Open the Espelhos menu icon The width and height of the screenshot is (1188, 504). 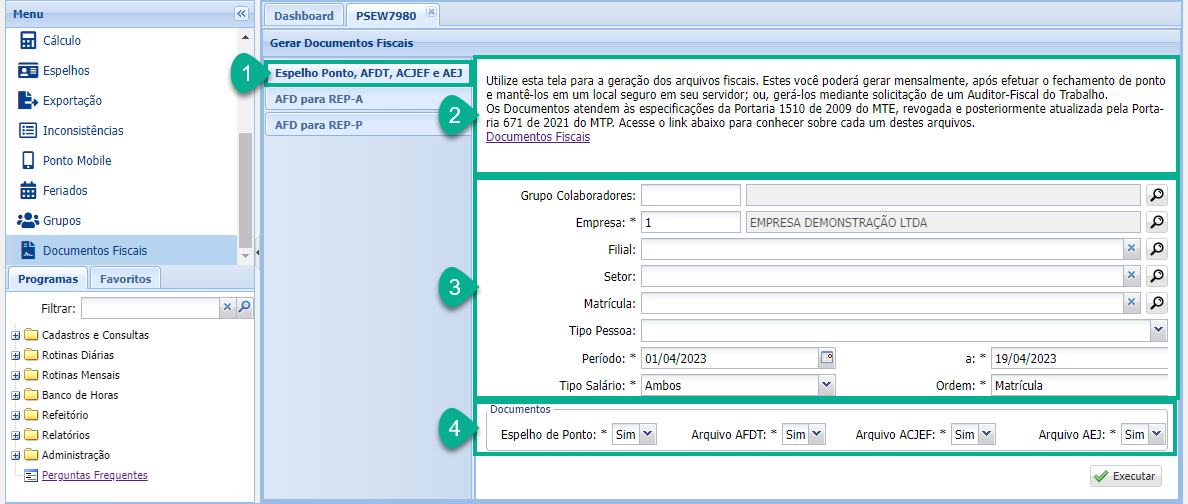click(28, 71)
